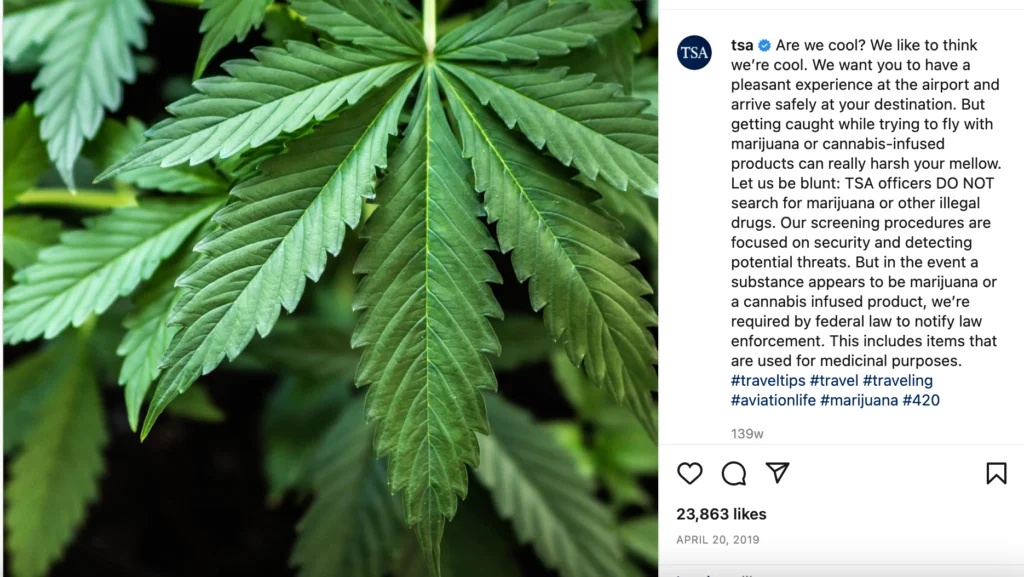Open the #aviationlife hashtag
Image resolution: width=1024 pixels, height=577 pixels.
[x=773, y=400]
